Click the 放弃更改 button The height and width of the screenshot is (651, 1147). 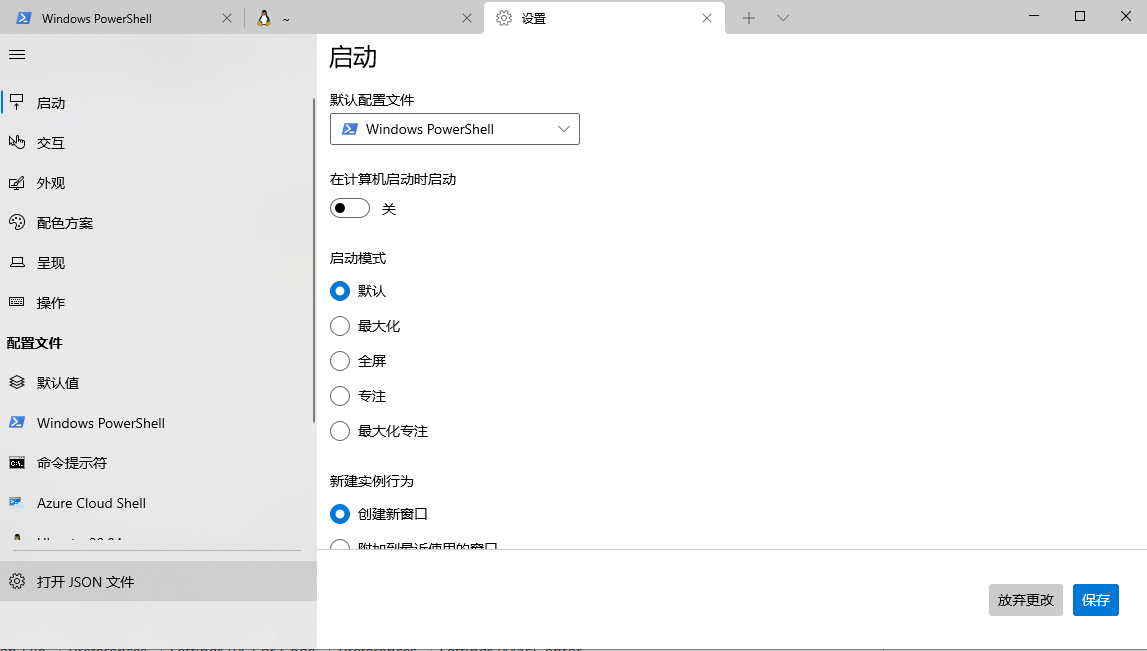(1026, 600)
